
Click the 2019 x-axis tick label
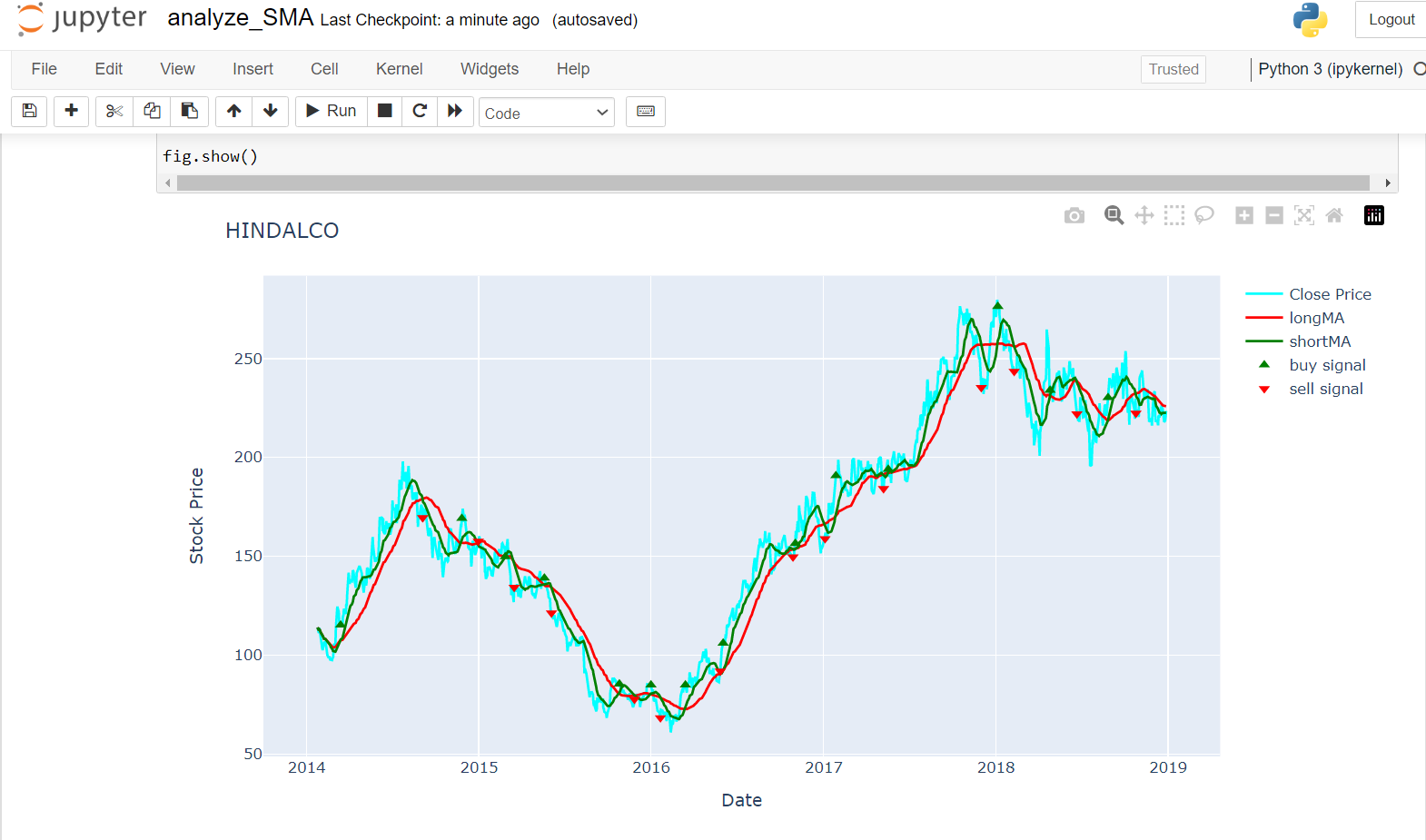click(1168, 767)
